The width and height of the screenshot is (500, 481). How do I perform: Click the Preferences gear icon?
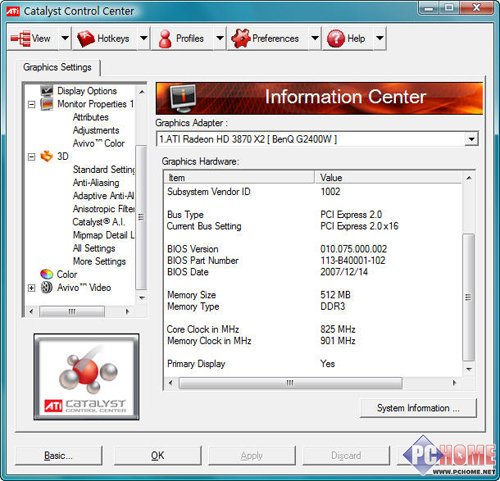coord(240,38)
